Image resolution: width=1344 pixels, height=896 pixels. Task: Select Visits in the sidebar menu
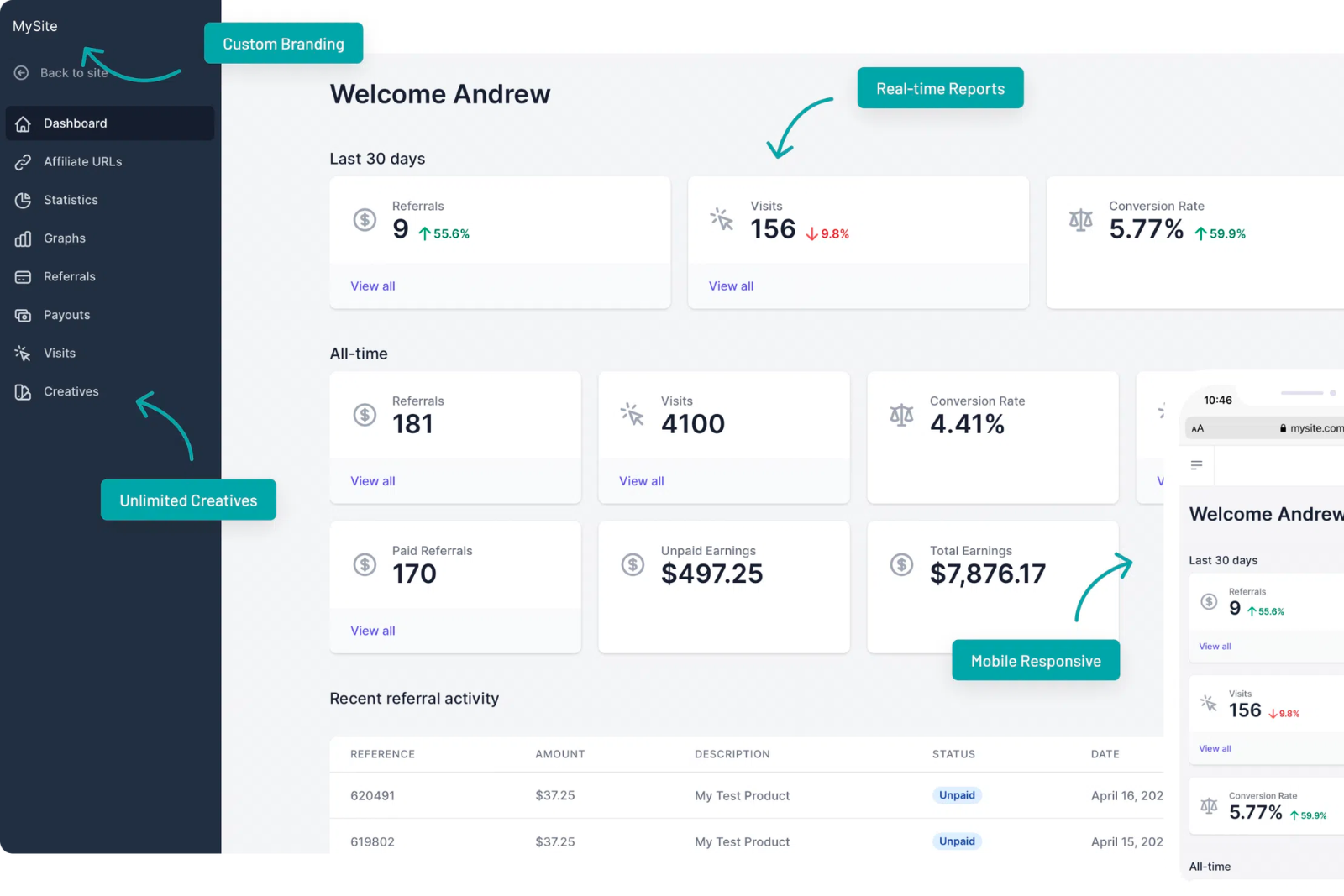[x=110, y=354]
